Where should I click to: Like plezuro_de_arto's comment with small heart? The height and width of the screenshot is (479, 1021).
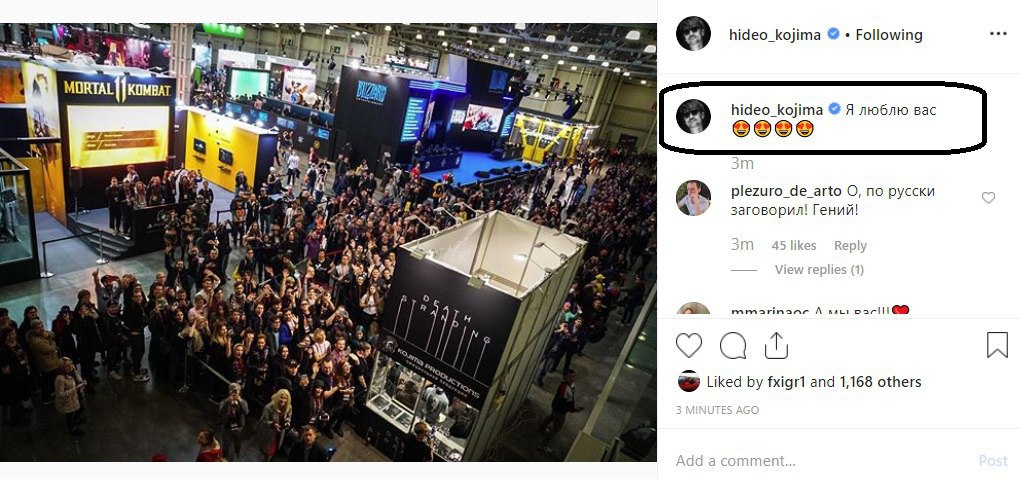coord(988,198)
